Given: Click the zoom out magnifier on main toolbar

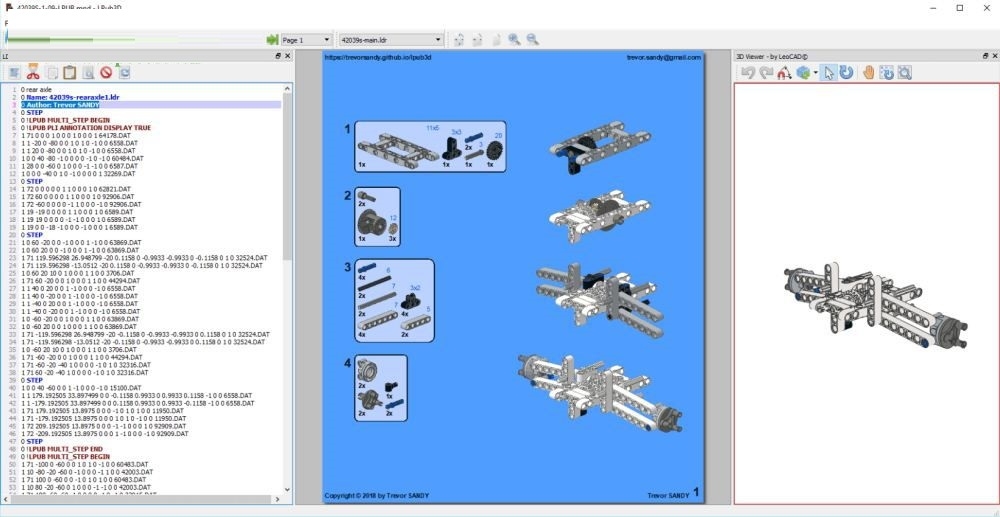Looking at the screenshot, I should [x=533, y=40].
